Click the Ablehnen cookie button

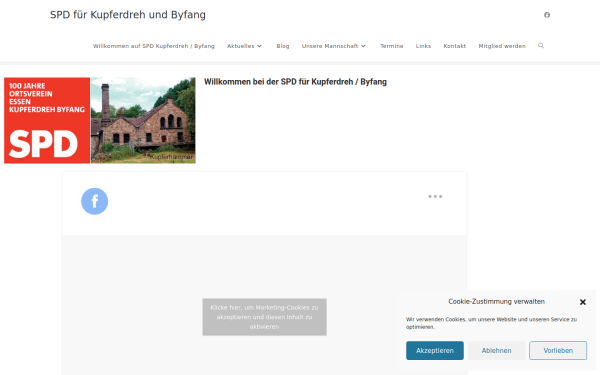[496, 351]
